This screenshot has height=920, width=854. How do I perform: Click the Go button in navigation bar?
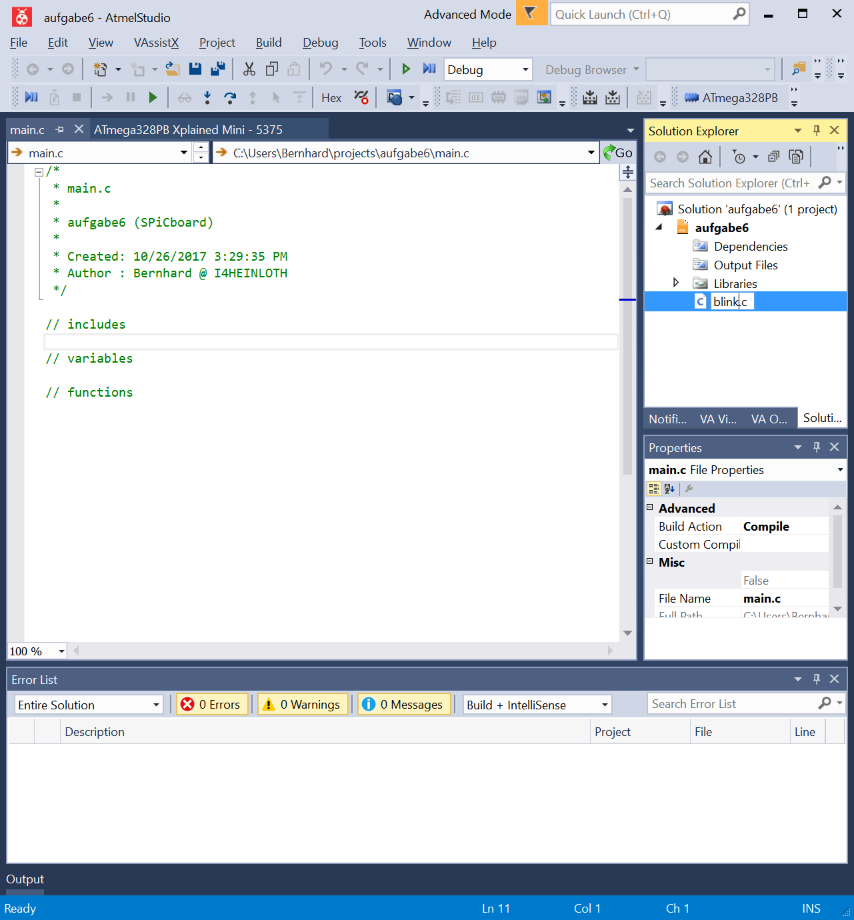pyautogui.click(x=618, y=153)
